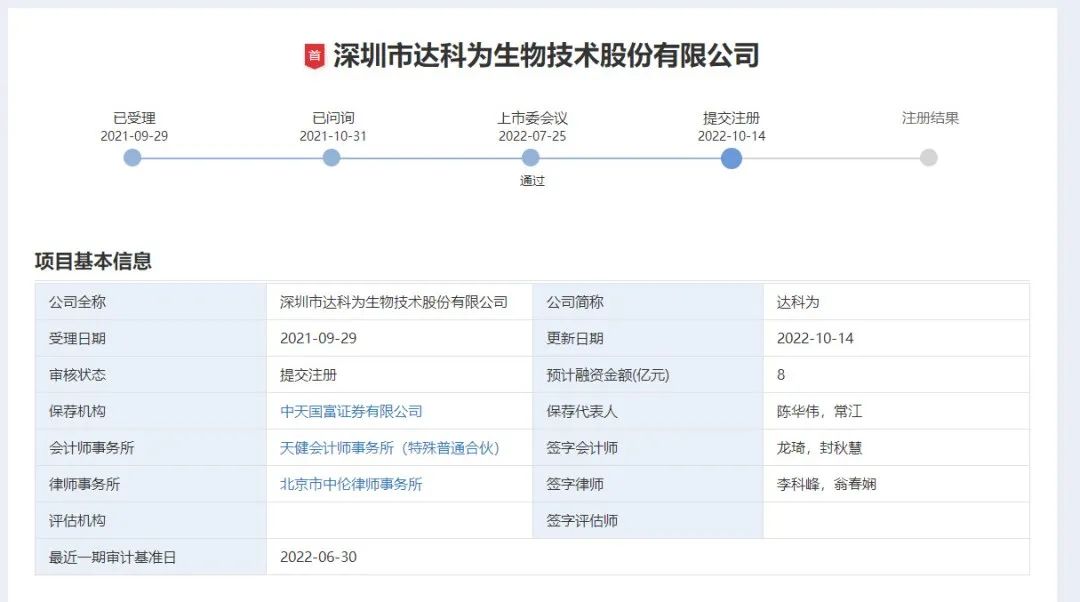This screenshot has width=1080, height=602.
Task: Click the 已受理 timeline node circle
Action: coord(132,158)
